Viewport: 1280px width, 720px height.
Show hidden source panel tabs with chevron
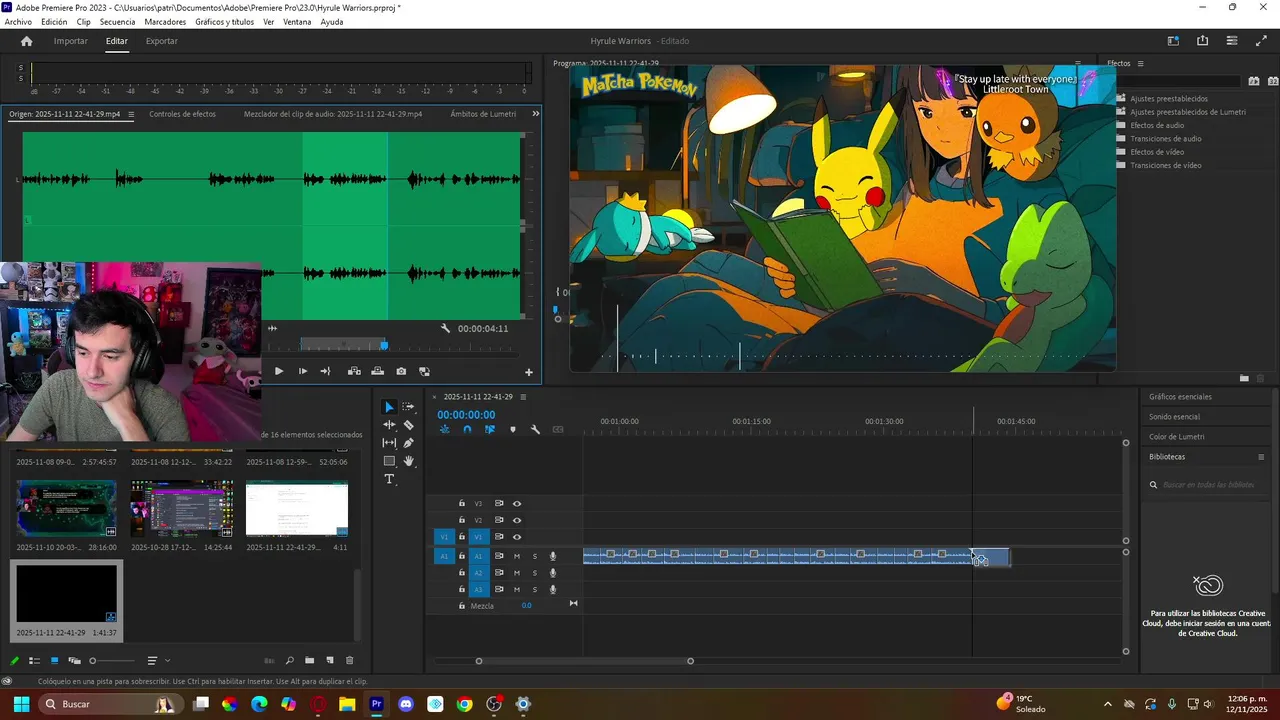pyautogui.click(x=535, y=114)
